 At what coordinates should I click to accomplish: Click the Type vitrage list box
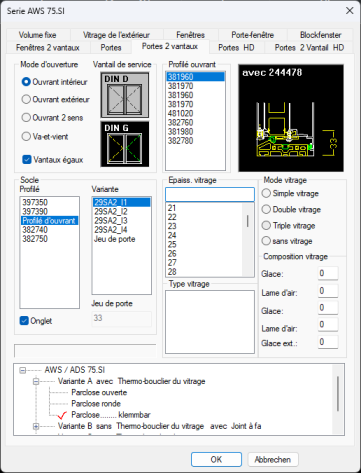tap(210, 322)
